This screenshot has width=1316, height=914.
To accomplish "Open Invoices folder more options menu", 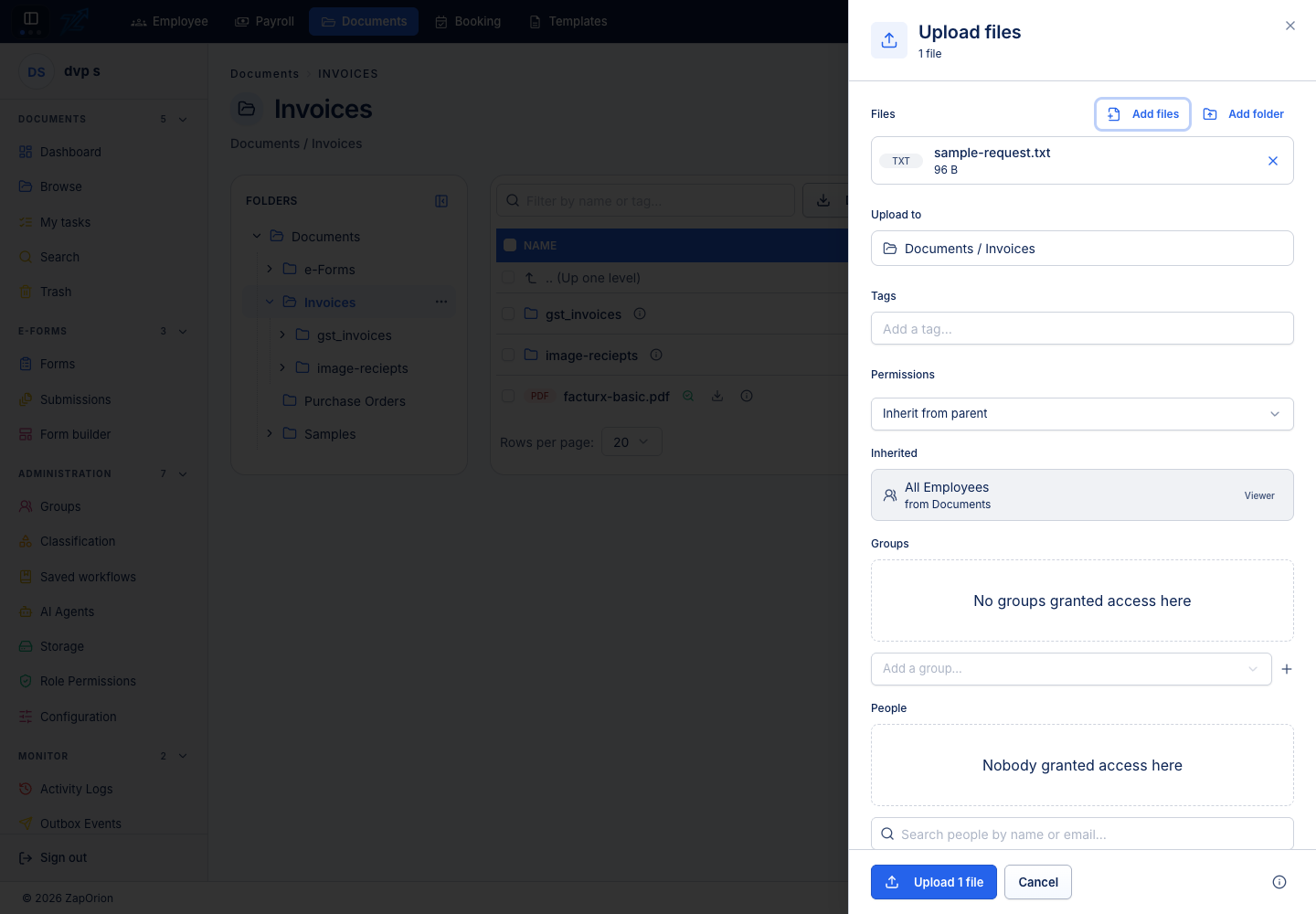I will point(441,302).
